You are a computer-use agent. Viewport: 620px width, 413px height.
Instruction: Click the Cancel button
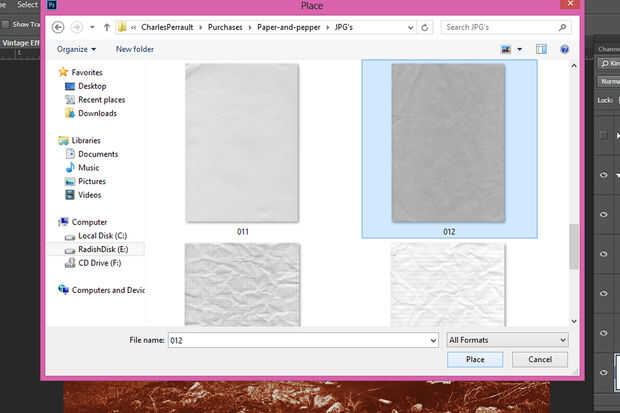(x=540, y=360)
